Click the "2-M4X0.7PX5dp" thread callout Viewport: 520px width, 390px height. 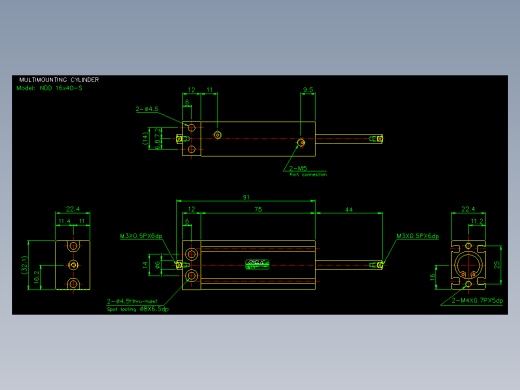477,300
